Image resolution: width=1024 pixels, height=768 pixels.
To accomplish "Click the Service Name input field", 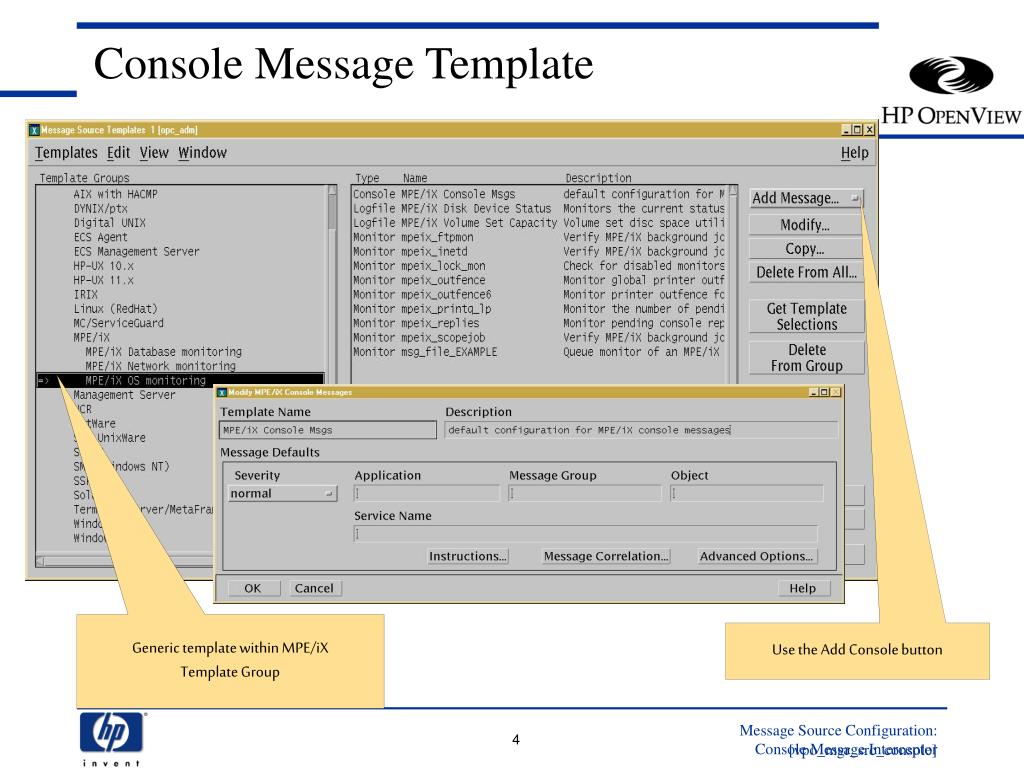I will (x=585, y=534).
